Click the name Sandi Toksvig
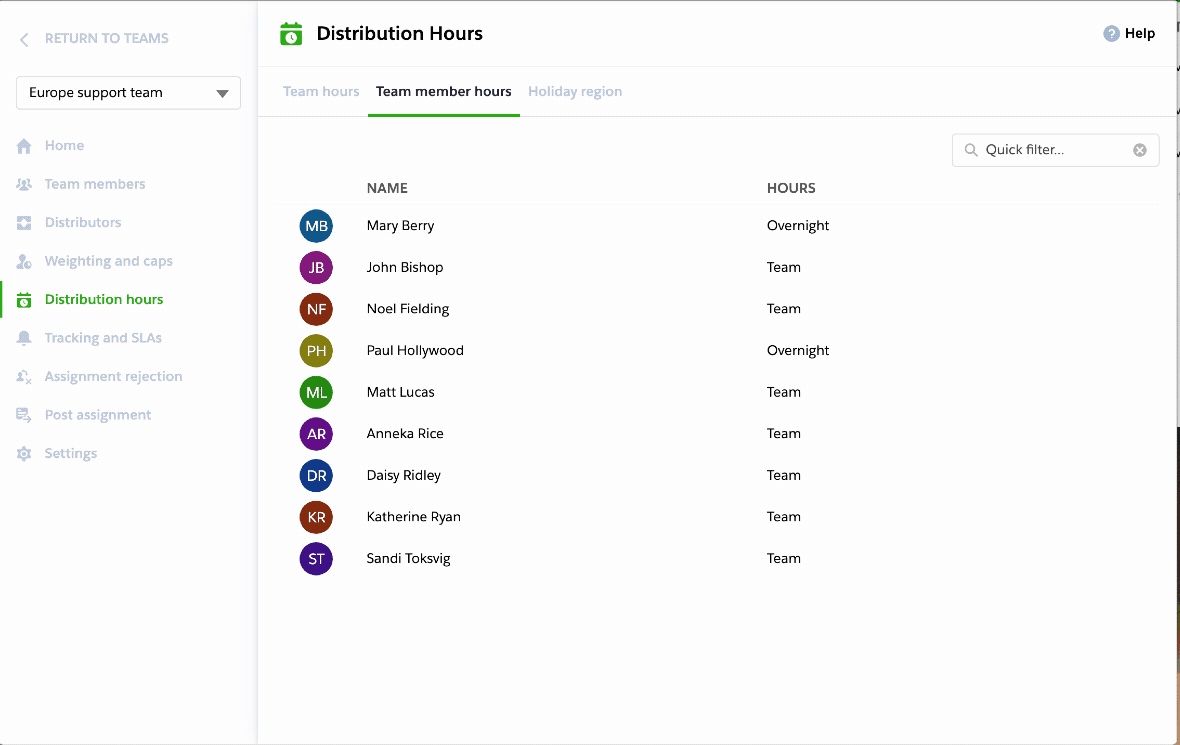This screenshot has height=745, width=1180. 408,558
